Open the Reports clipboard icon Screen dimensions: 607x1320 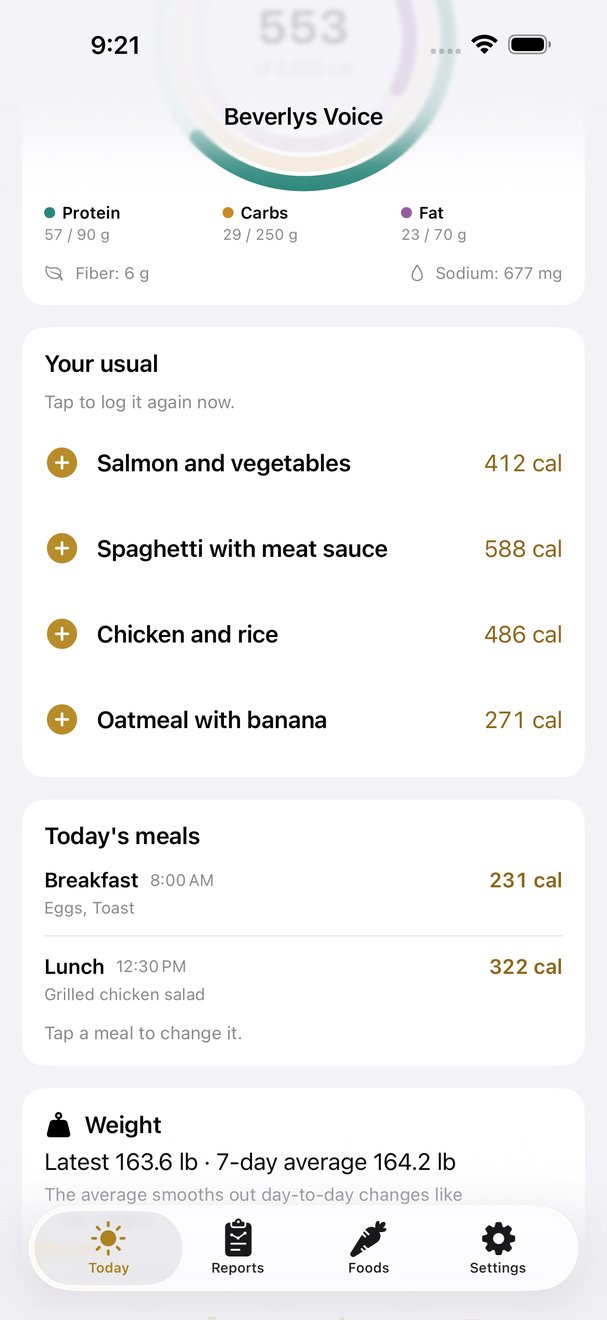pos(238,1238)
